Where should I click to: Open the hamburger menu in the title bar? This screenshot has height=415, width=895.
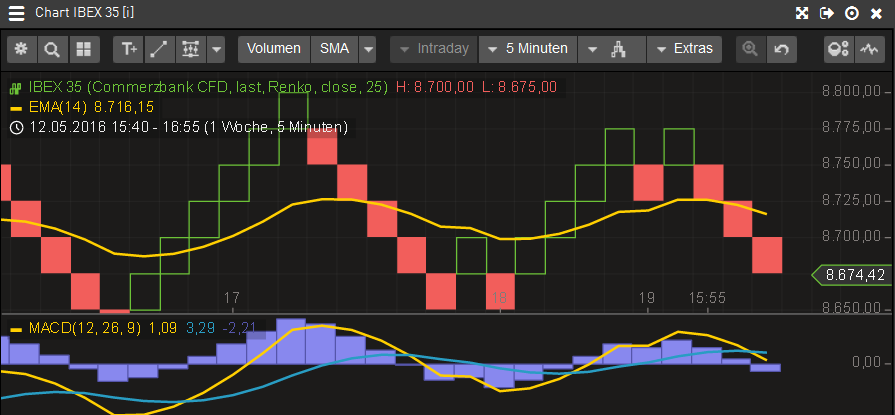click(17, 13)
